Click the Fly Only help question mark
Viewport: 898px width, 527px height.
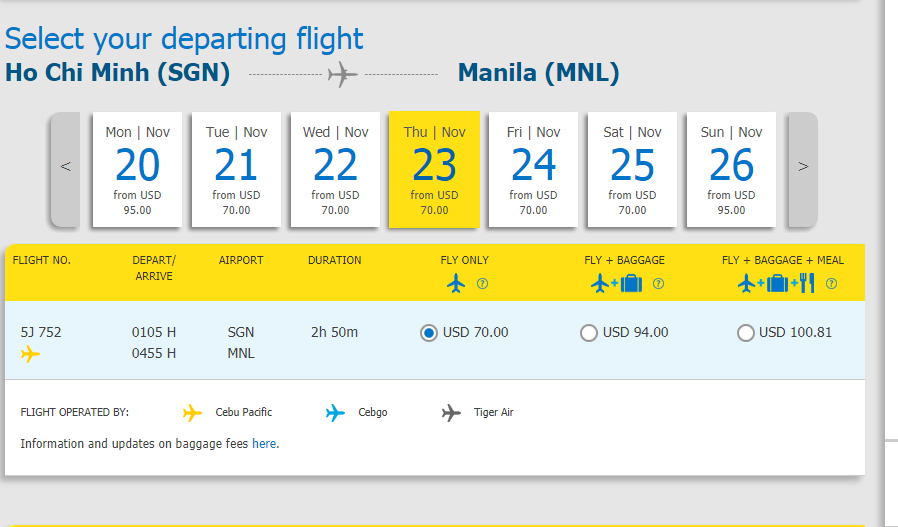tap(482, 284)
